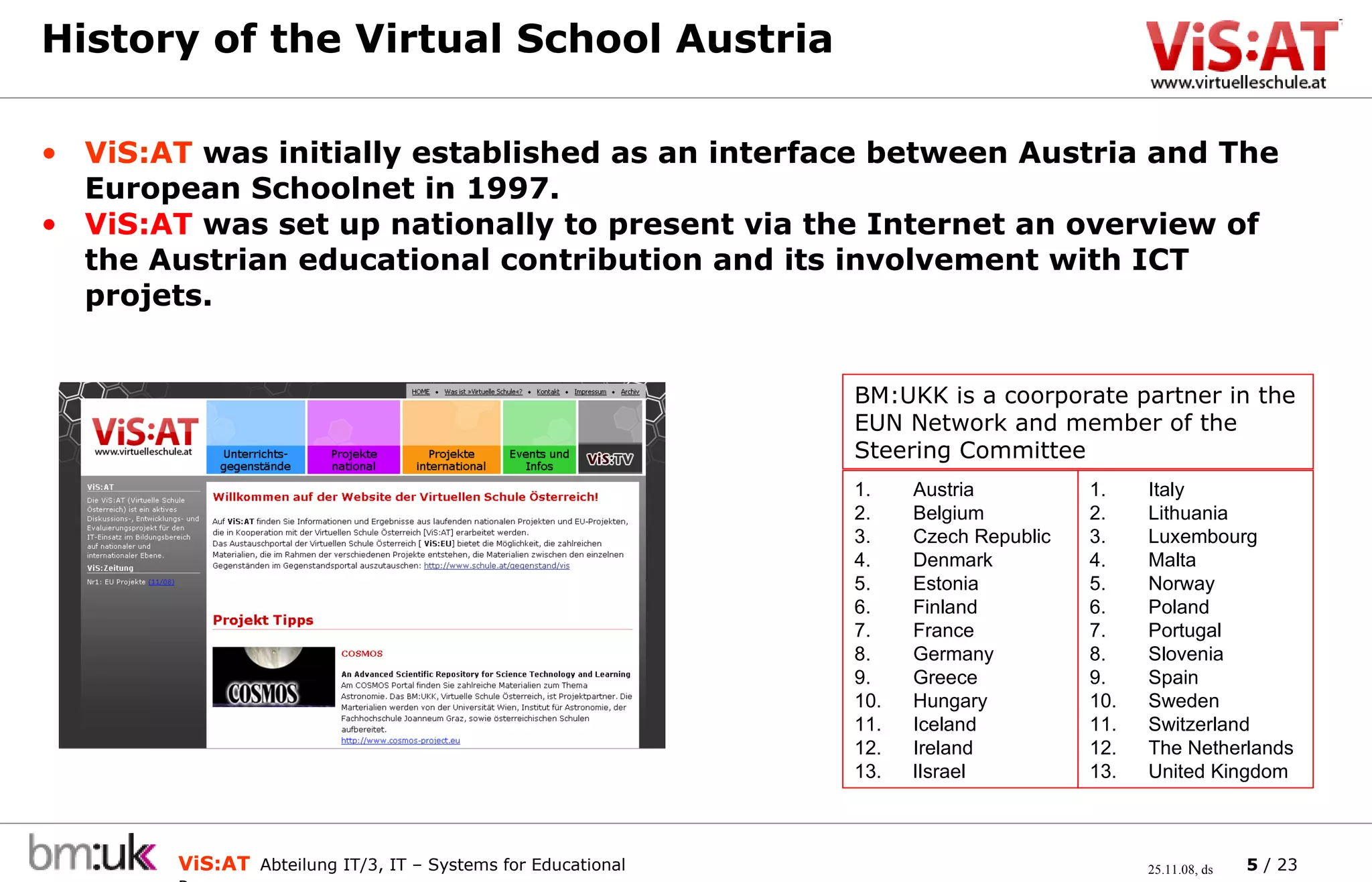Screen dimensions: 1372x882
Task: Select Spain in the country list
Action: 1173,677
